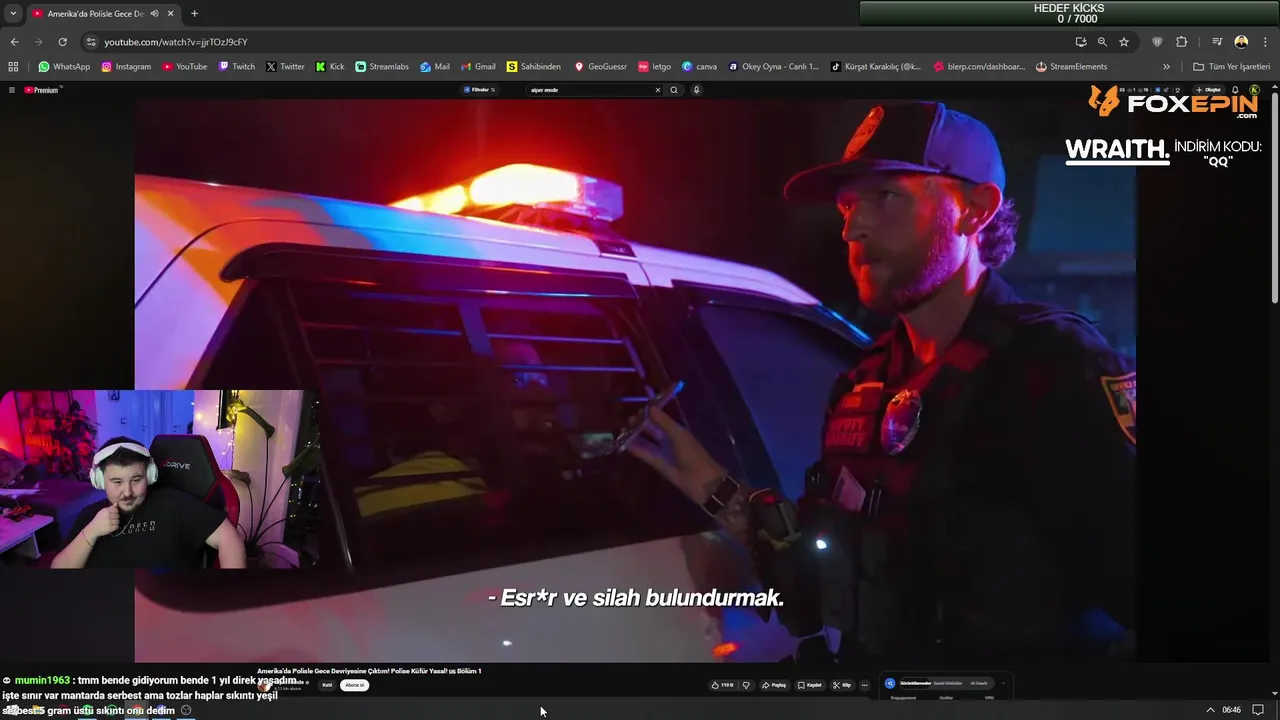Expand the hidden bookmarks chevron
The width and height of the screenshot is (1280, 720).
[1166, 67]
